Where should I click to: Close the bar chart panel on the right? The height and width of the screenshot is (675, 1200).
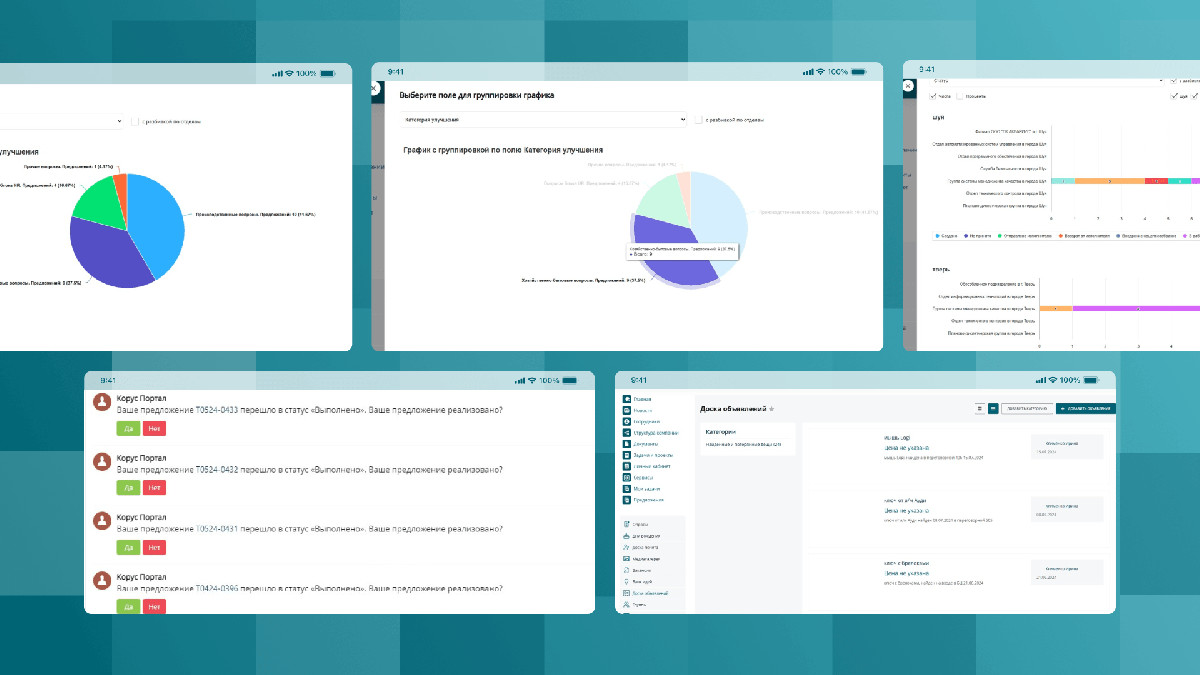[908, 86]
